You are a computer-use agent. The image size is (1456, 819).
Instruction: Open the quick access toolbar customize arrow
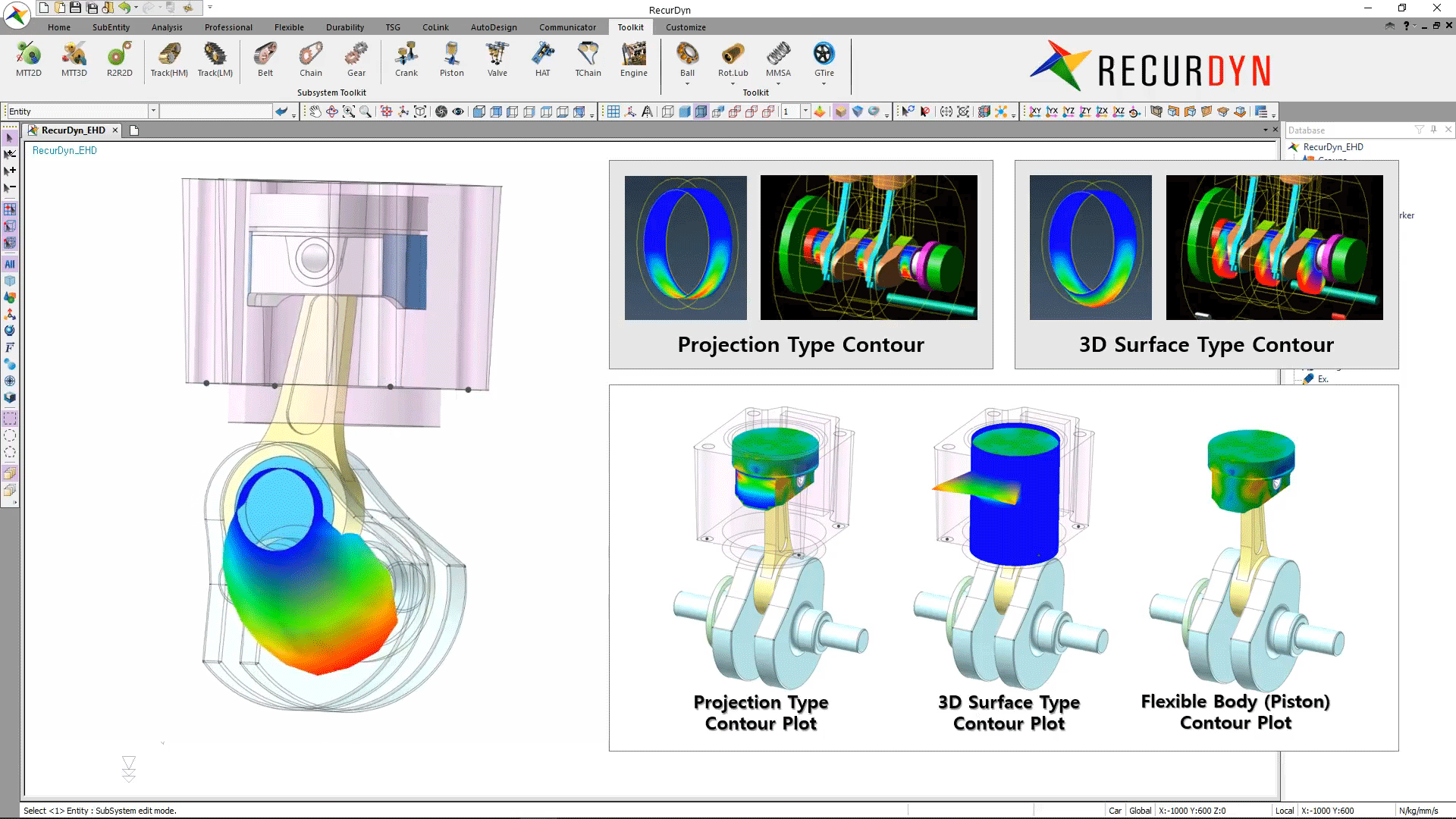210,8
